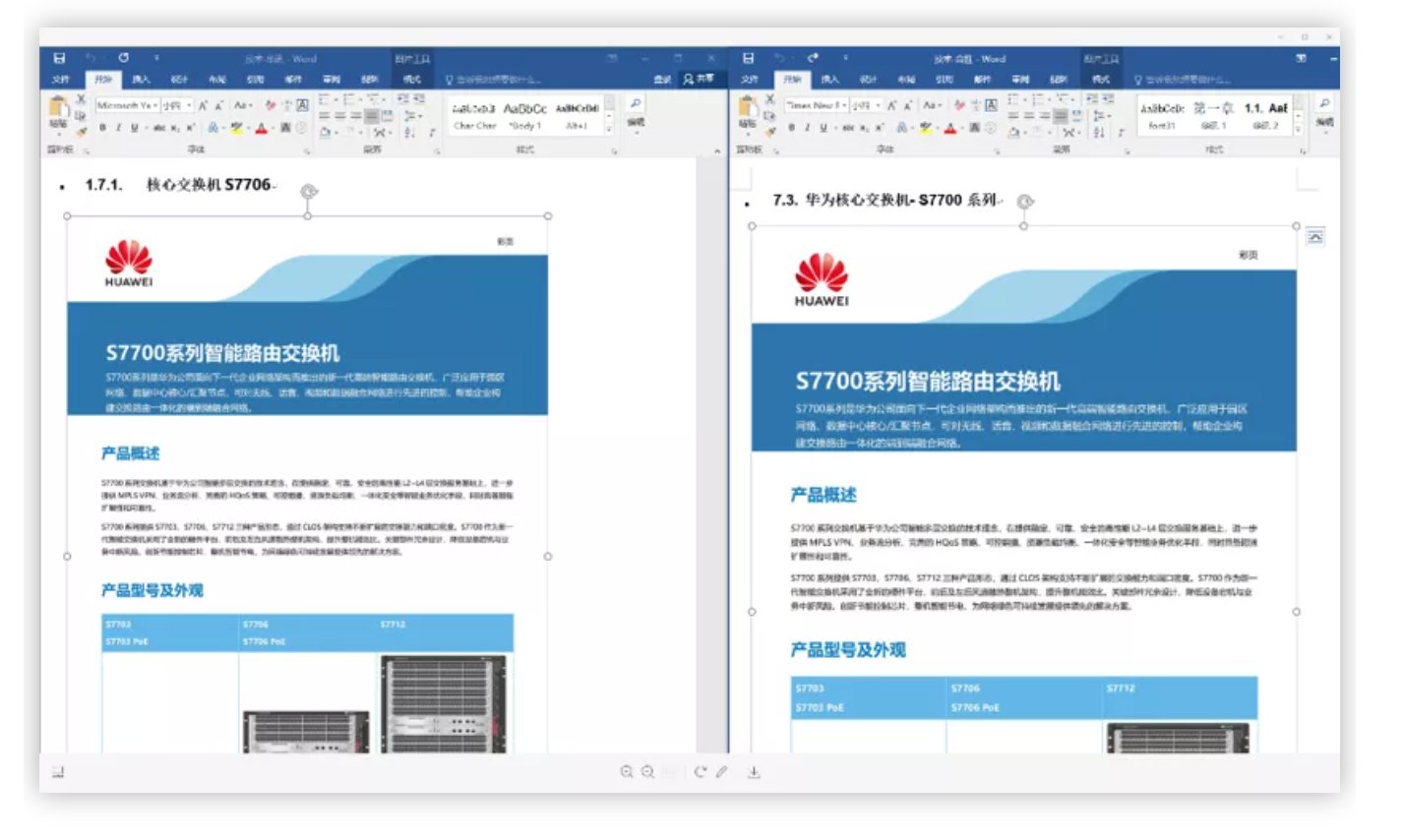Toggle Justify alignment in left Word window
Screen dimensions: 1403x840
[372, 116]
